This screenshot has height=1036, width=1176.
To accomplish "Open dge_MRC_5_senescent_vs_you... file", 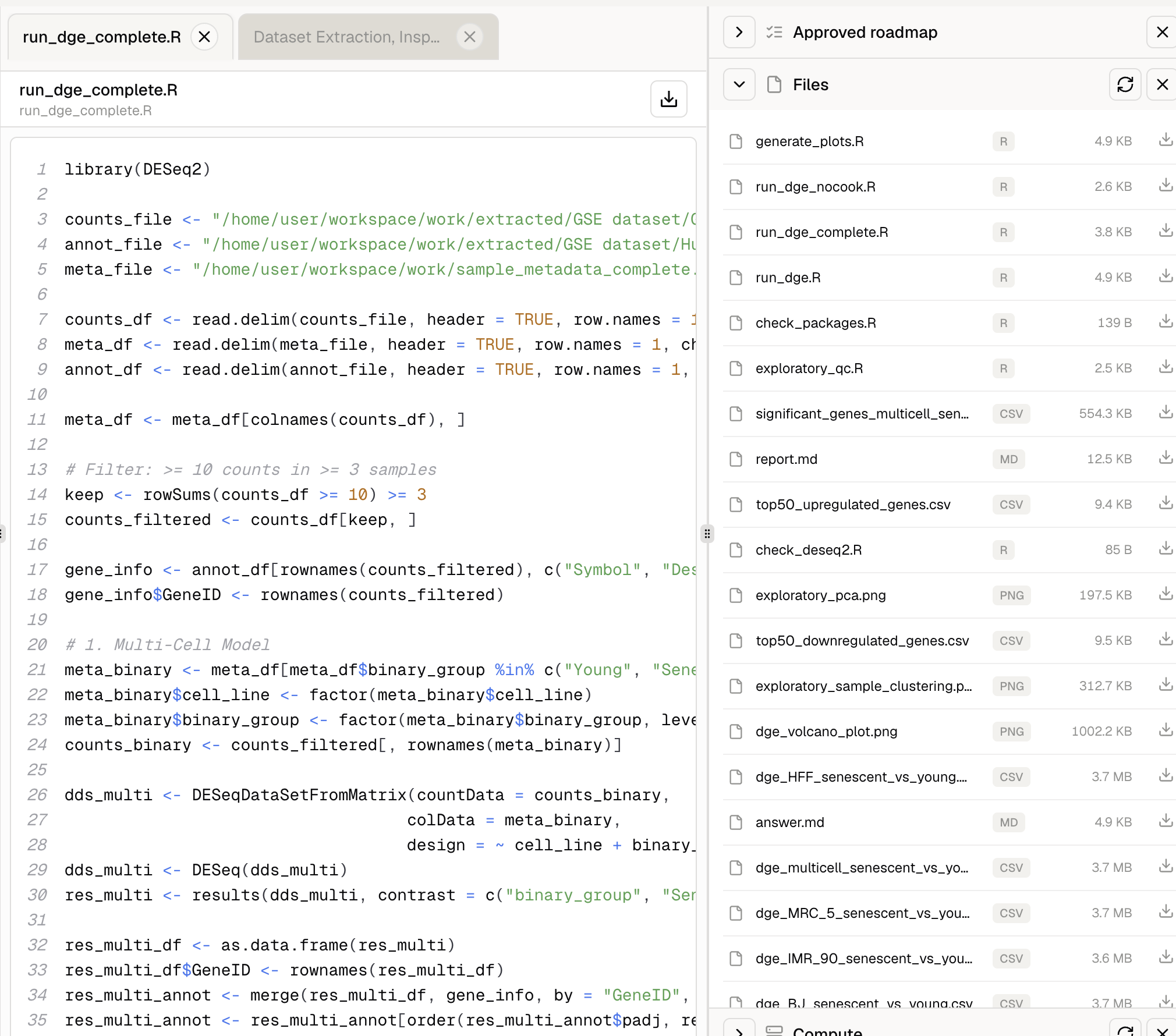I will coord(863,913).
